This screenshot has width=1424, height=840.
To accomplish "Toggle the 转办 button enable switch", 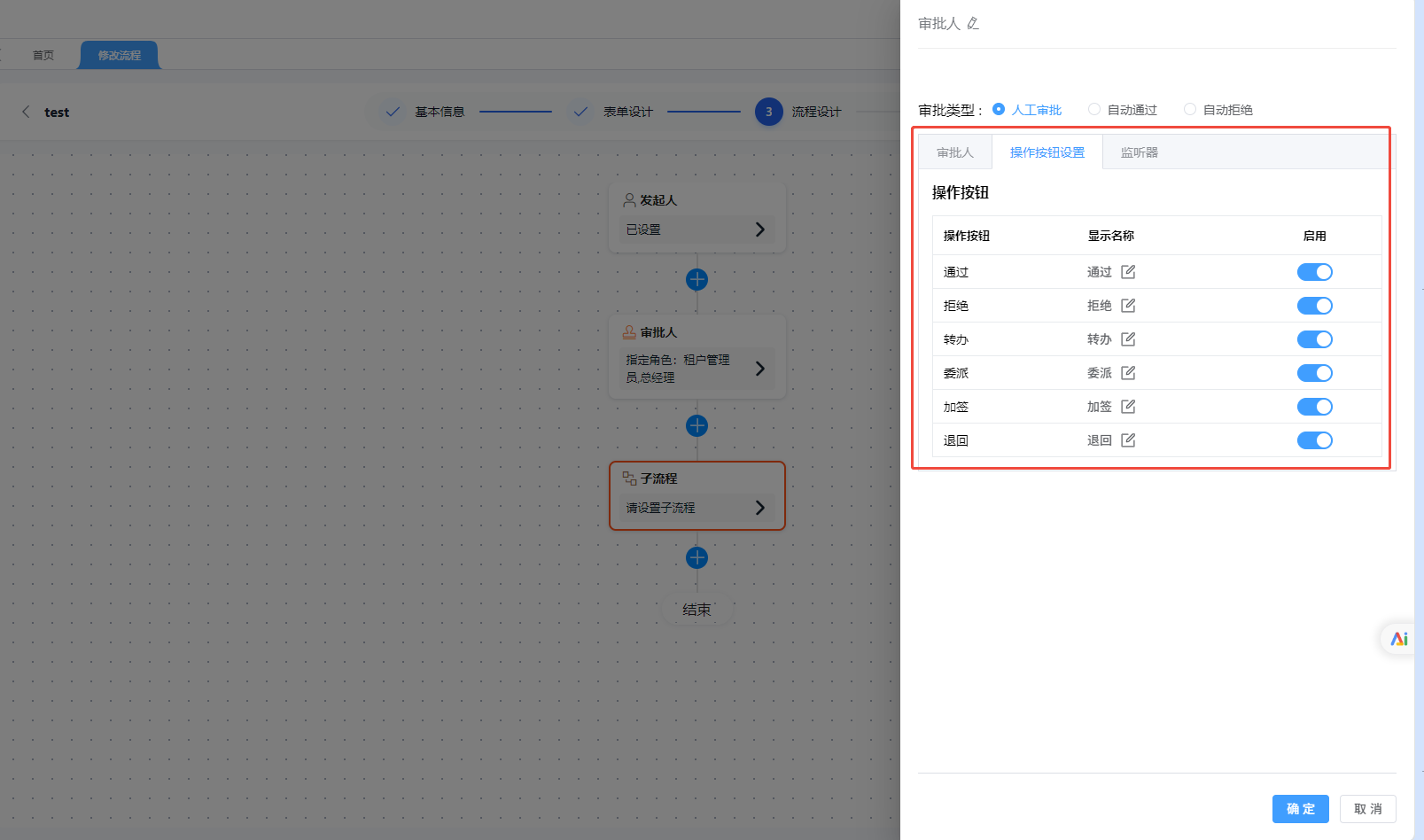I will tap(1315, 339).
